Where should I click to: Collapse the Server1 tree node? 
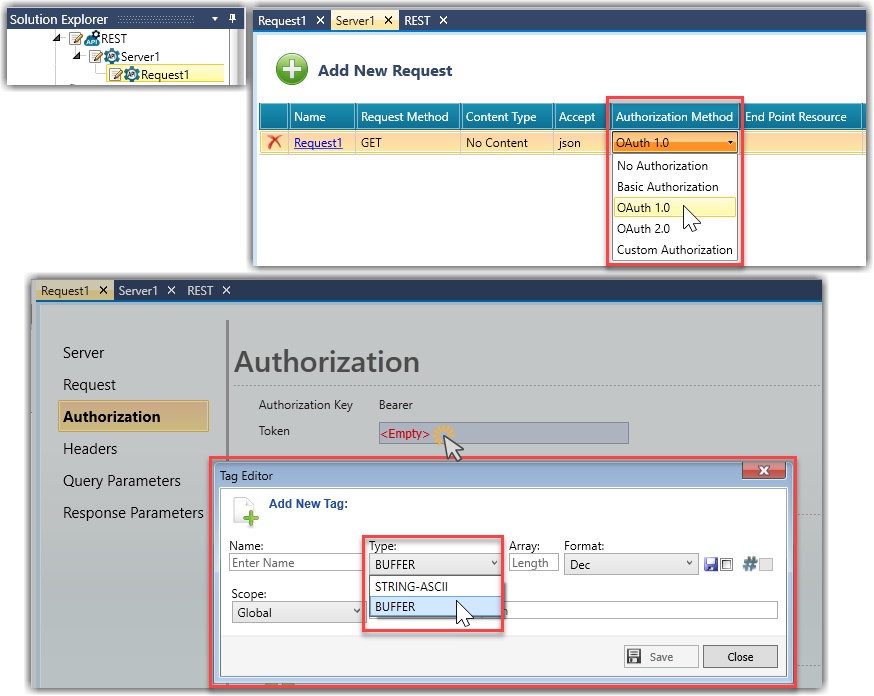click(x=78, y=57)
